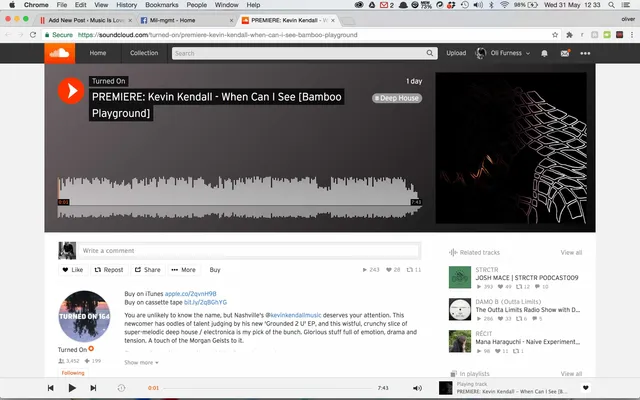Click the @kevinkendallmusic mention
Image resolution: width=640 pixels, height=400 pixels.
tap(293, 315)
